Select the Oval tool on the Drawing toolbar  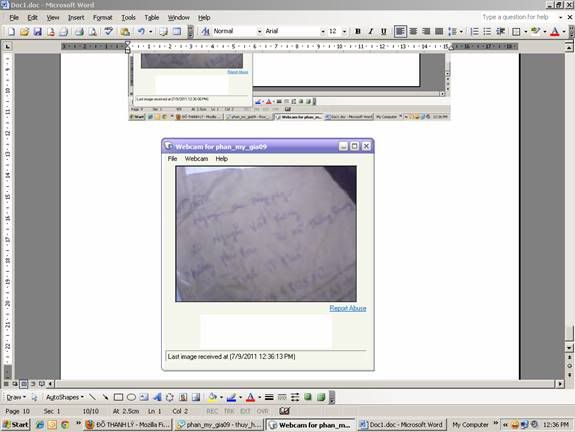131,397
